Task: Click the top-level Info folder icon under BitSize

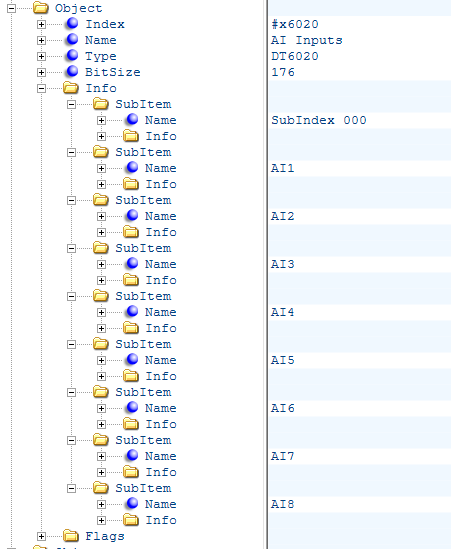Action: pyautogui.click(x=71, y=87)
